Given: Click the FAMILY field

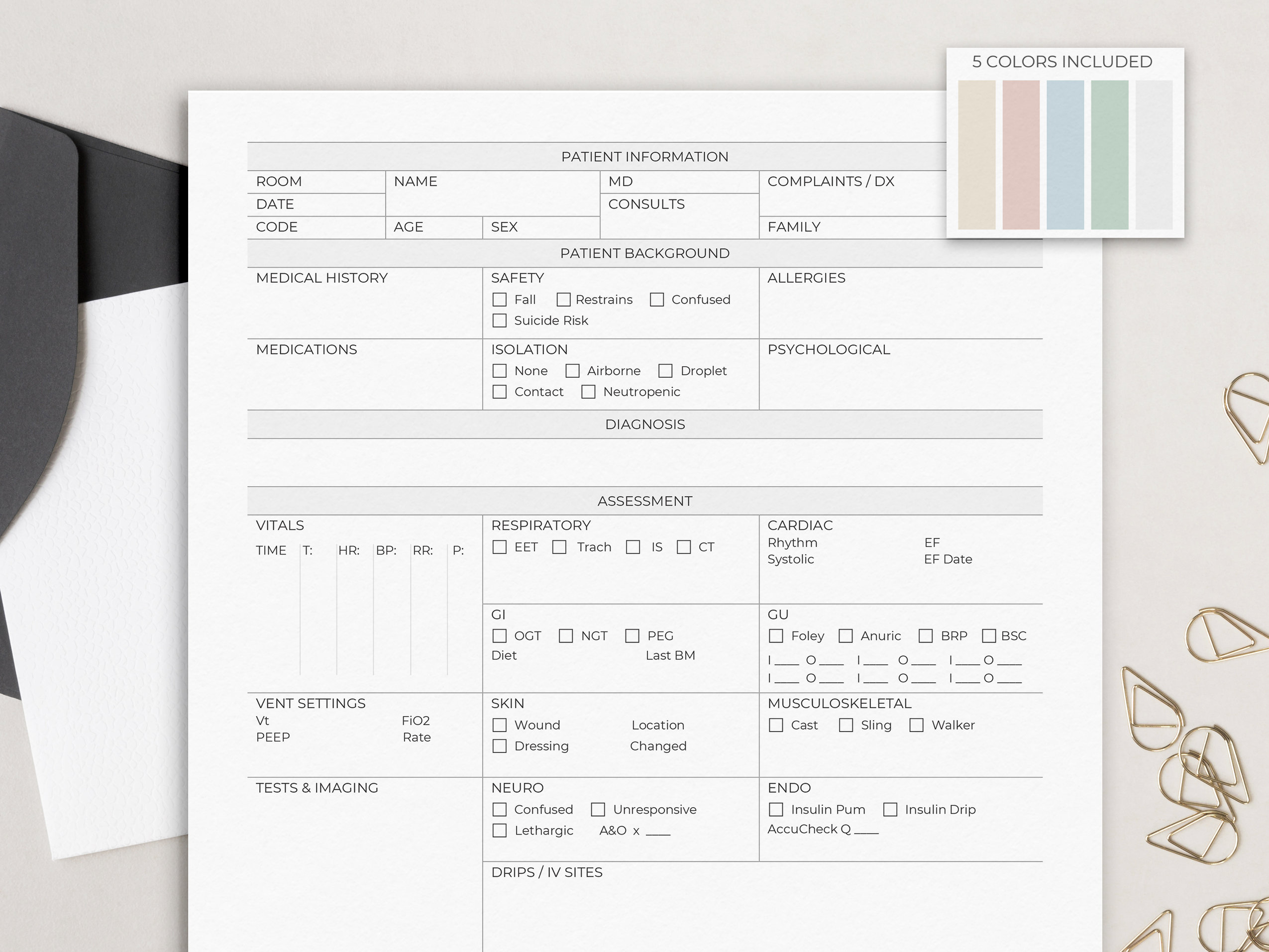Looking at the screenshot, I should [853, 228].
